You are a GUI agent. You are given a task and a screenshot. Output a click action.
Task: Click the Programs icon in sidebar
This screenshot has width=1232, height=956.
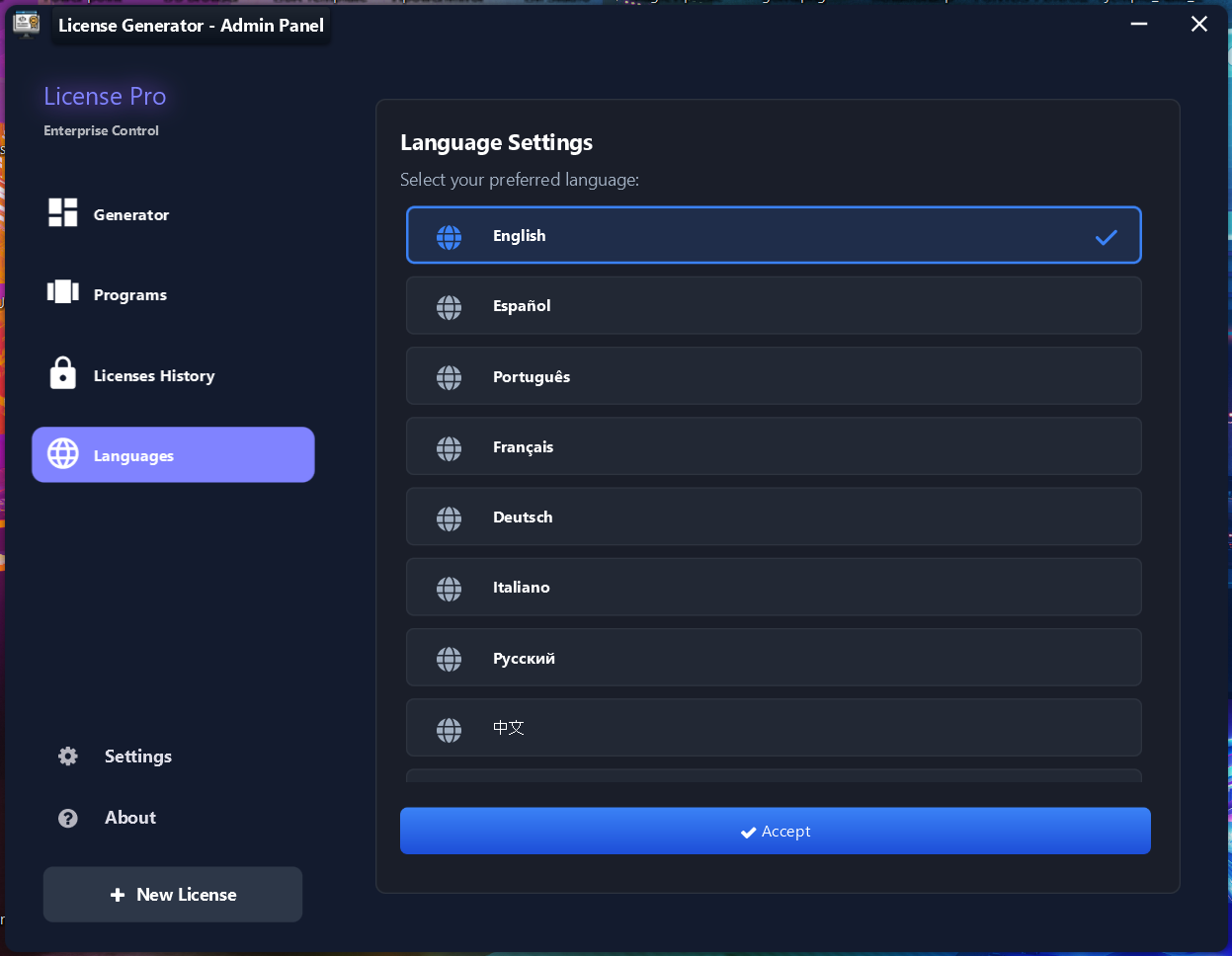63,292
